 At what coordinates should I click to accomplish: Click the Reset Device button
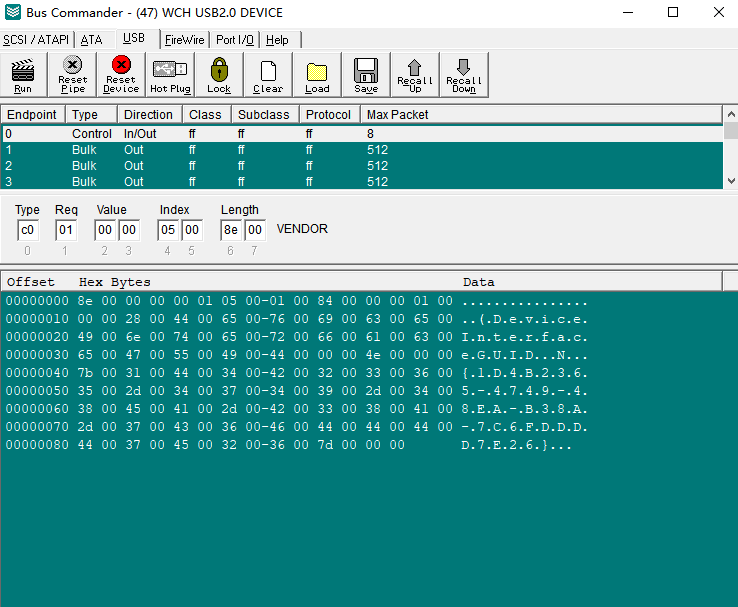(x=121, y=75)
